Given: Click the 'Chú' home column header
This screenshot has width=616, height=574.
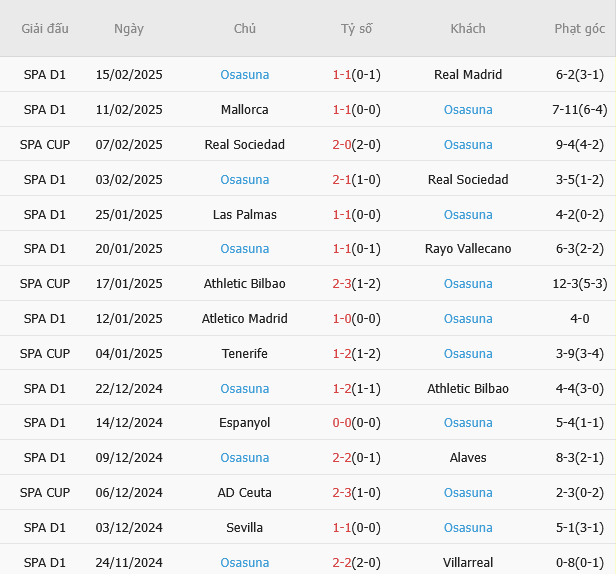Looking at the screenshot, I should point(245,29).
